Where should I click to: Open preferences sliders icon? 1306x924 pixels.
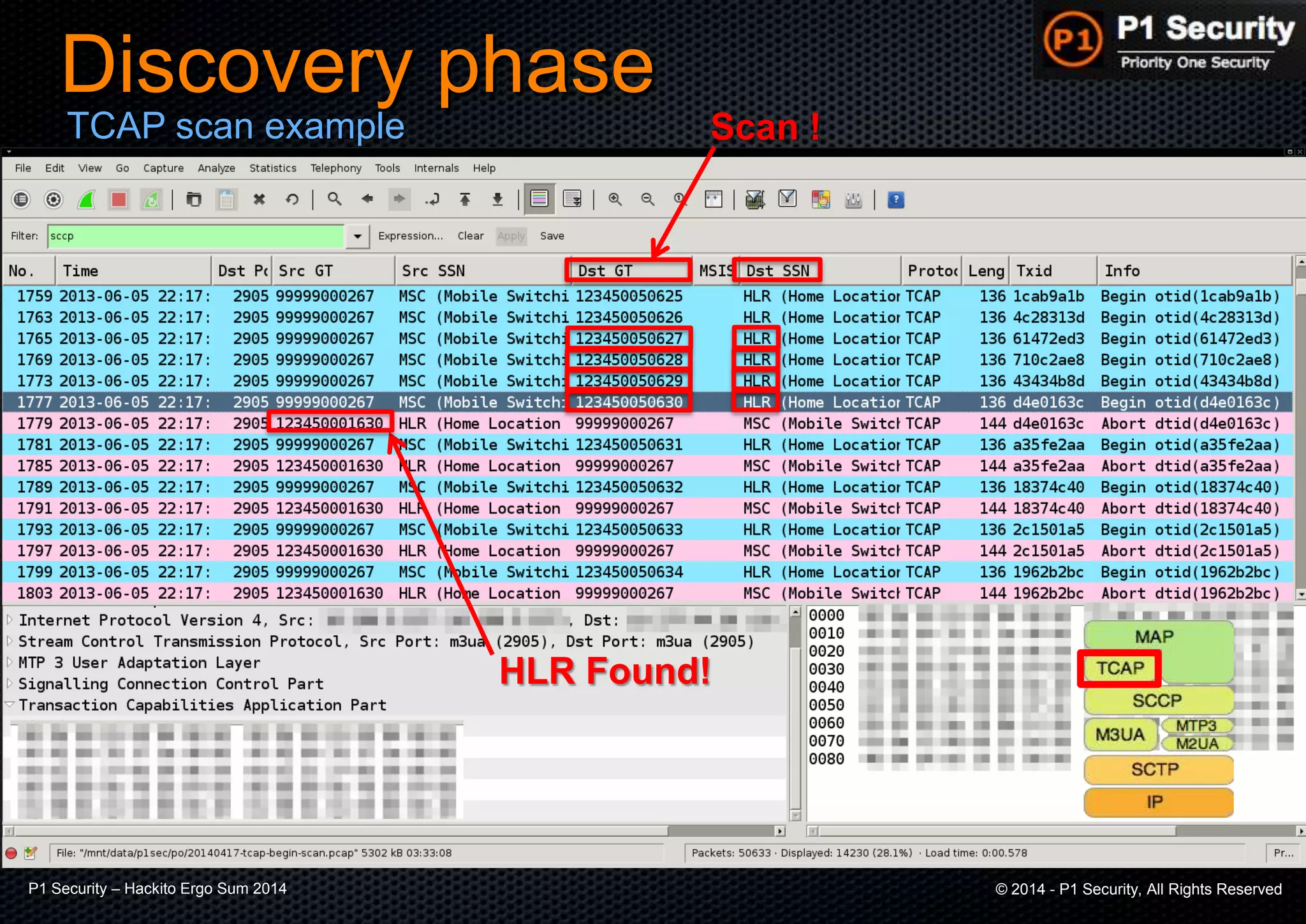click(x=853, y=200)
